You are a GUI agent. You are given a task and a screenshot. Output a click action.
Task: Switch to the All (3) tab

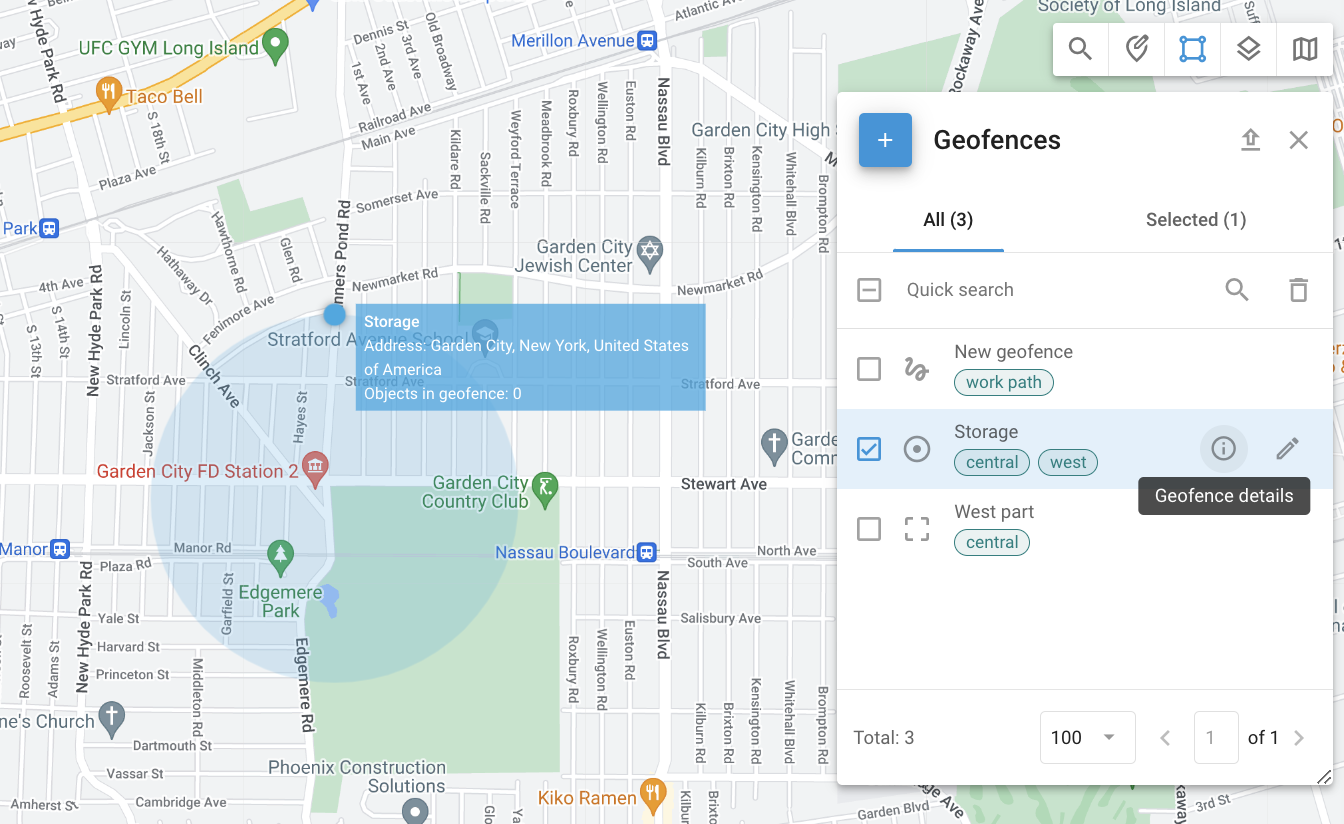pyautogui.click(x=948, y=220)
